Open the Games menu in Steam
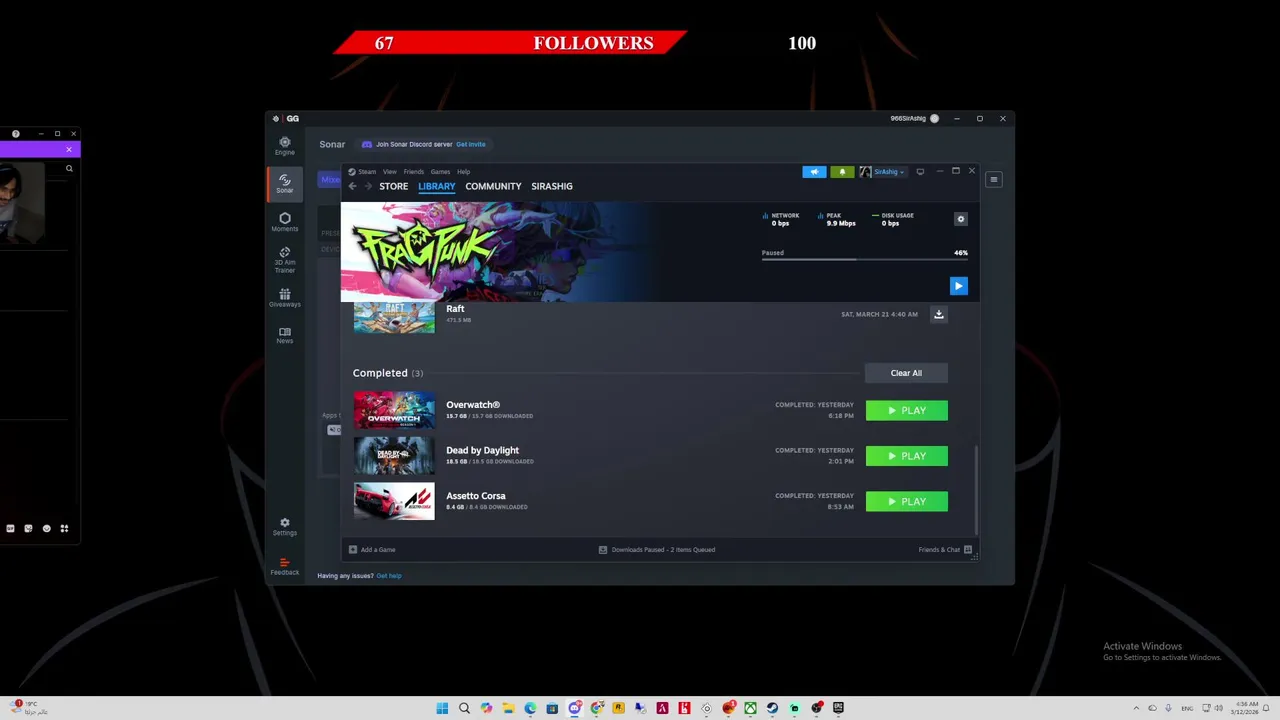Screen dimensions: 1280x720 pos(440,172)
